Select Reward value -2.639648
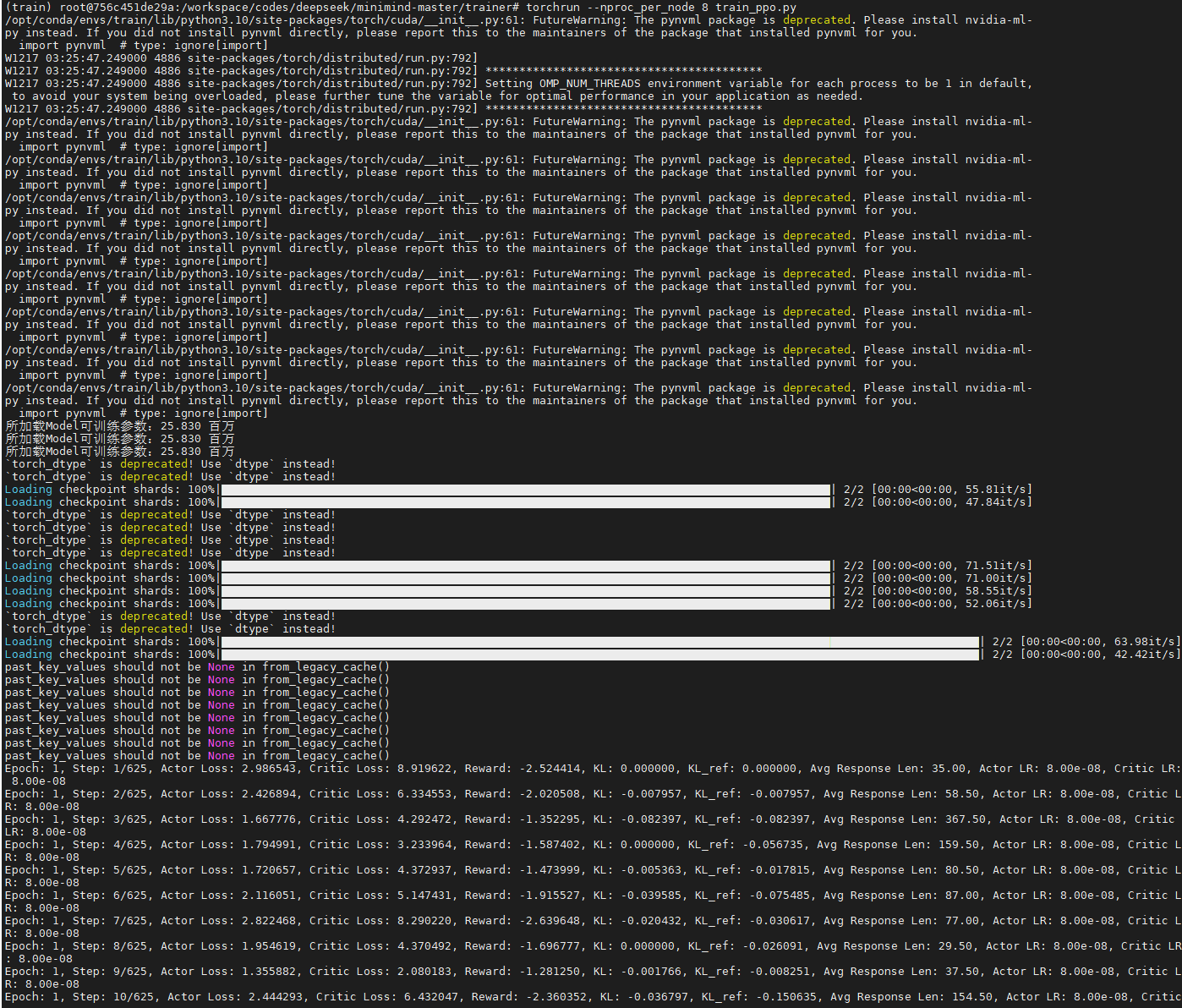 point(550,920)
